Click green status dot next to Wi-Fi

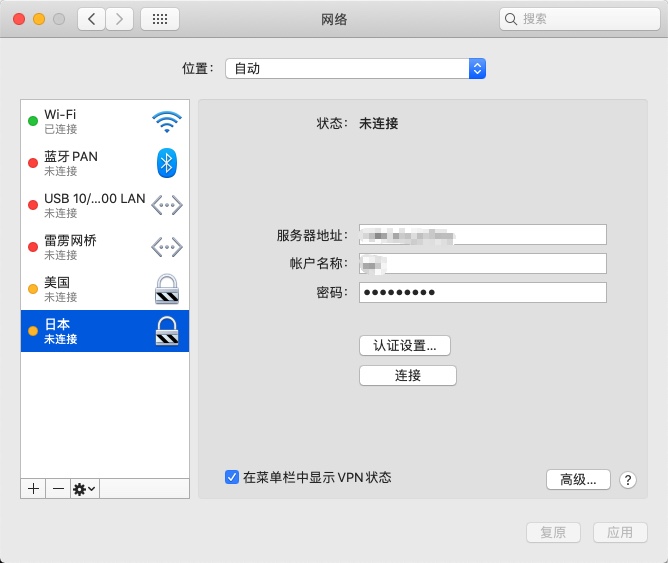point(33,121)
